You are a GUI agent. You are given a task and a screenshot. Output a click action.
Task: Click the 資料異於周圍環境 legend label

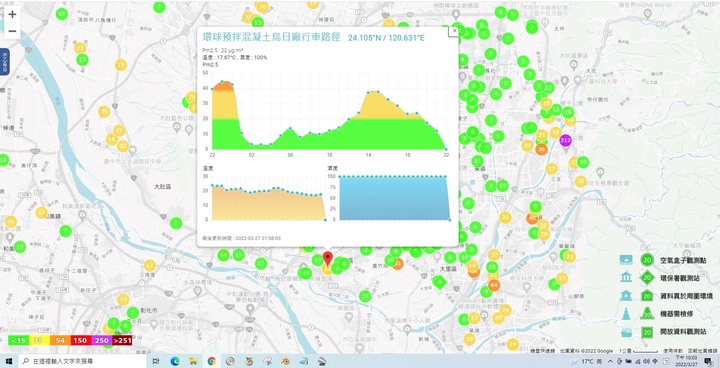pos(686,296)
